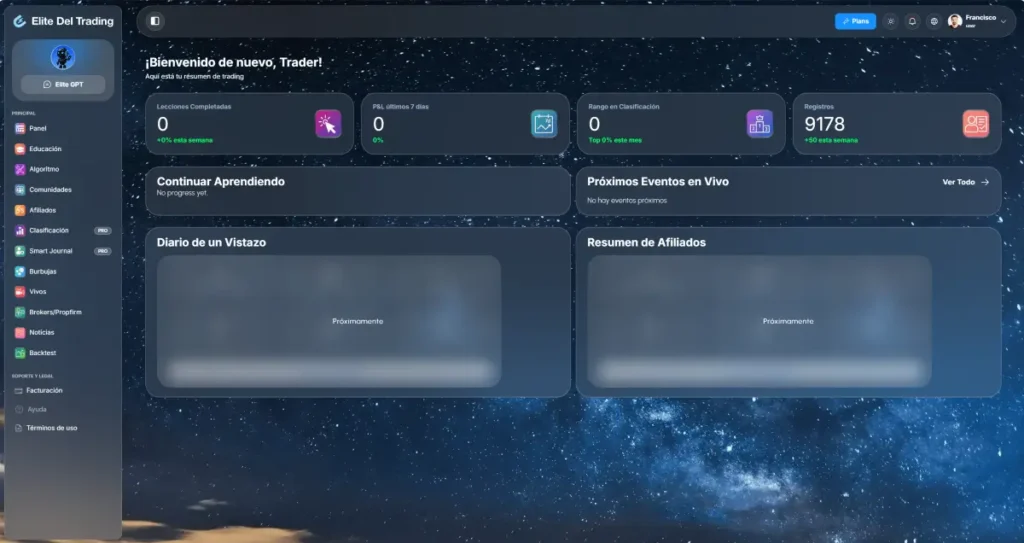Collapse the sidebar with the panel toggle
1024x543 pixels.
coord(155,21)
